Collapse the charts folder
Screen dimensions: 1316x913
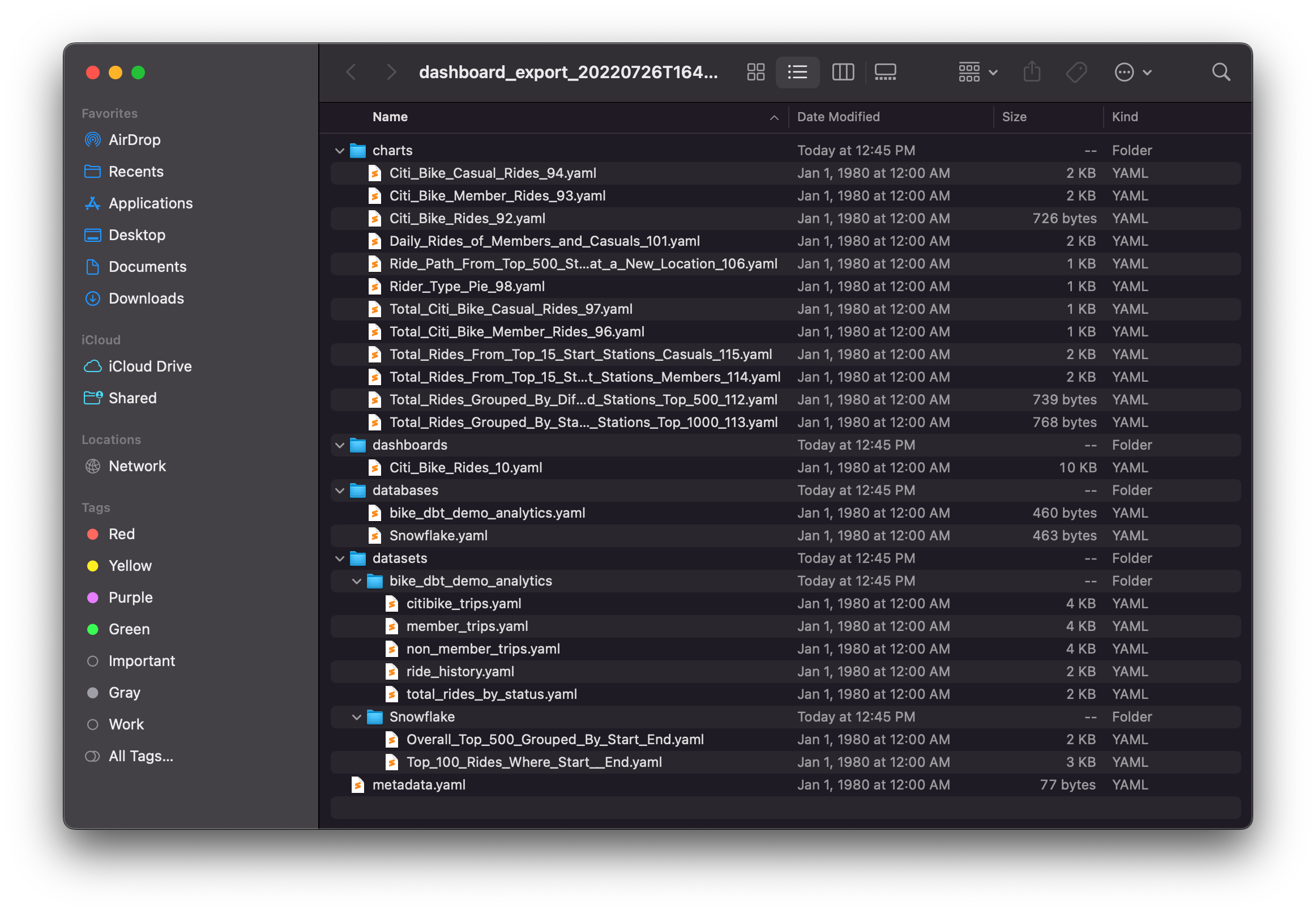point(340,151)
